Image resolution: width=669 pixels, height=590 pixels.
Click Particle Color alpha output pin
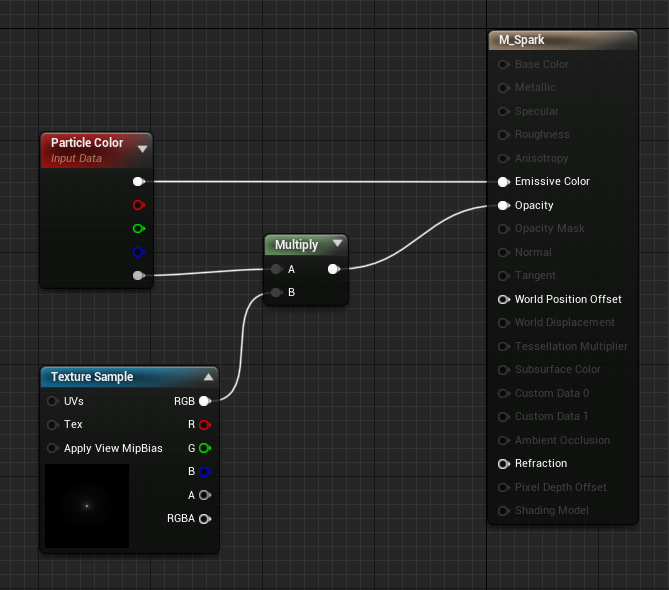pyautogui.click(x=139, y=276)
